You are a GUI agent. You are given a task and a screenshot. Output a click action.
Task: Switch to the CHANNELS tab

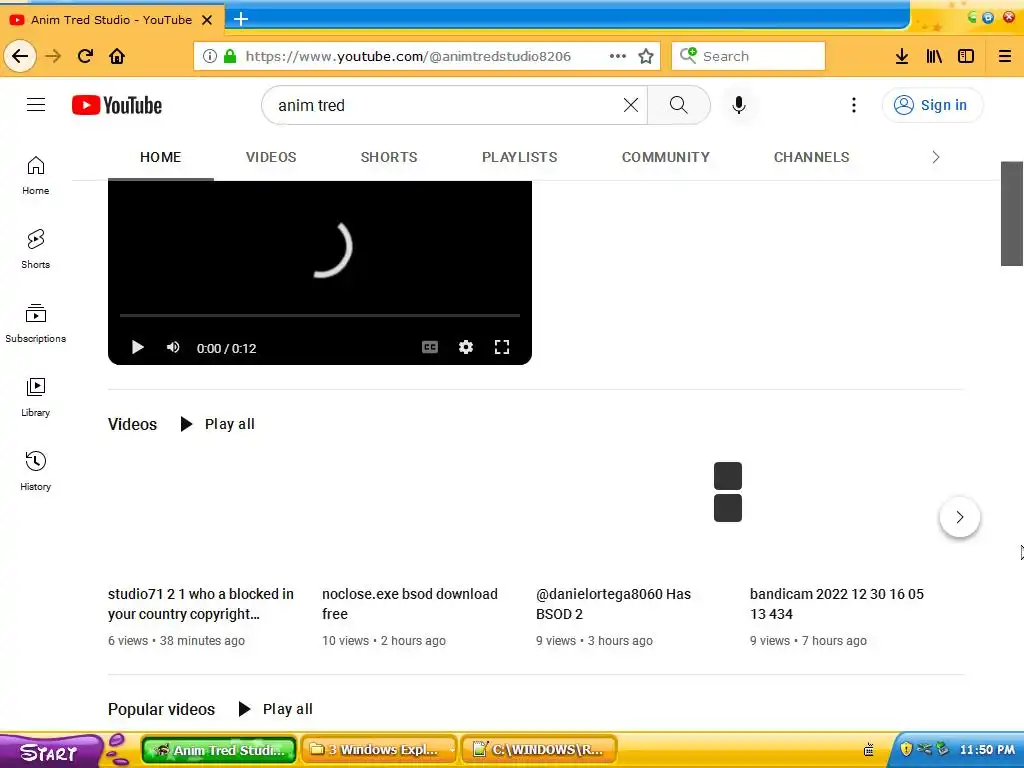[x=811, y=157]
